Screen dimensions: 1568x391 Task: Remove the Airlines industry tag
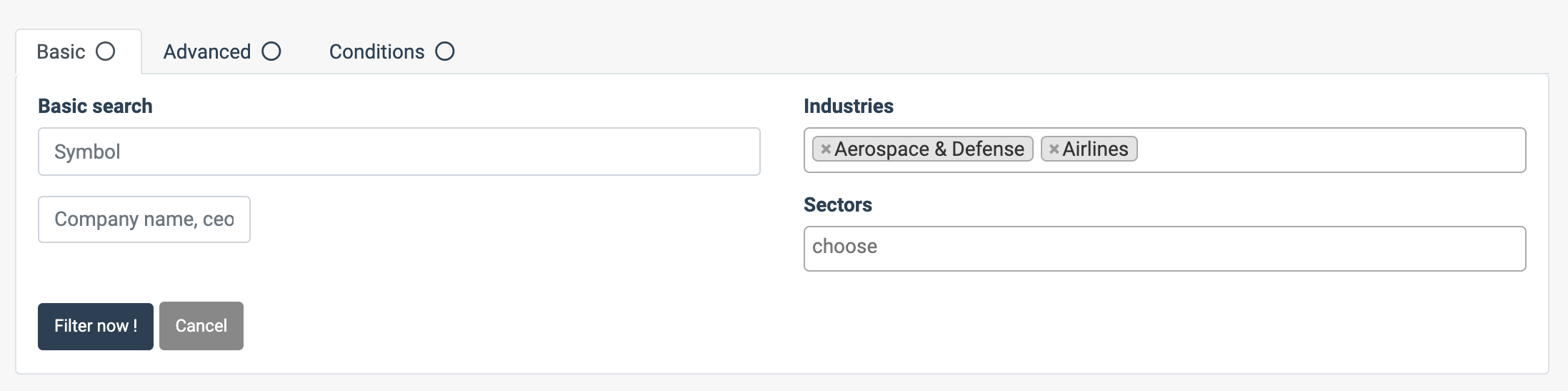(1054, 149)
